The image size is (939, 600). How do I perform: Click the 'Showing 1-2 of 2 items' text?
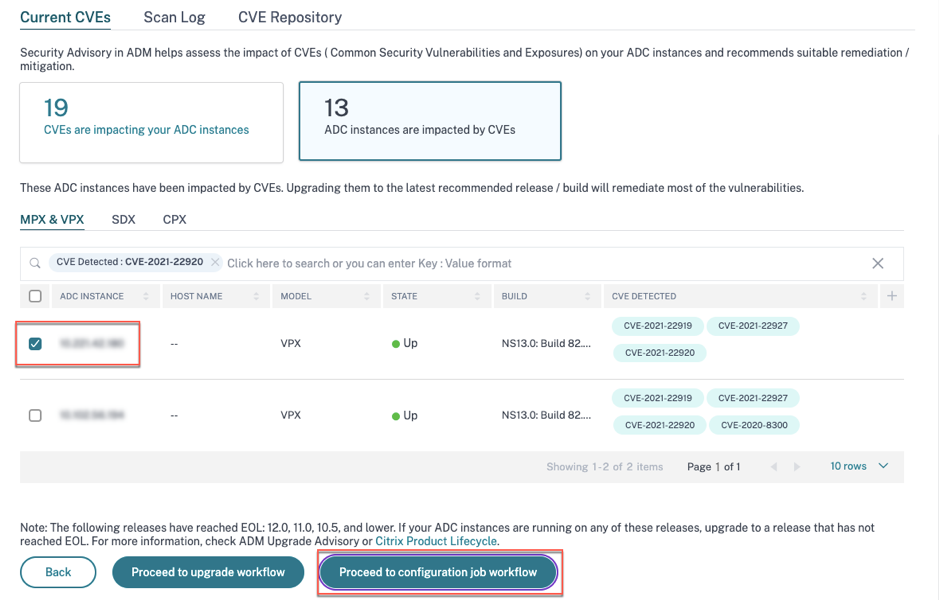pos(604,466)
